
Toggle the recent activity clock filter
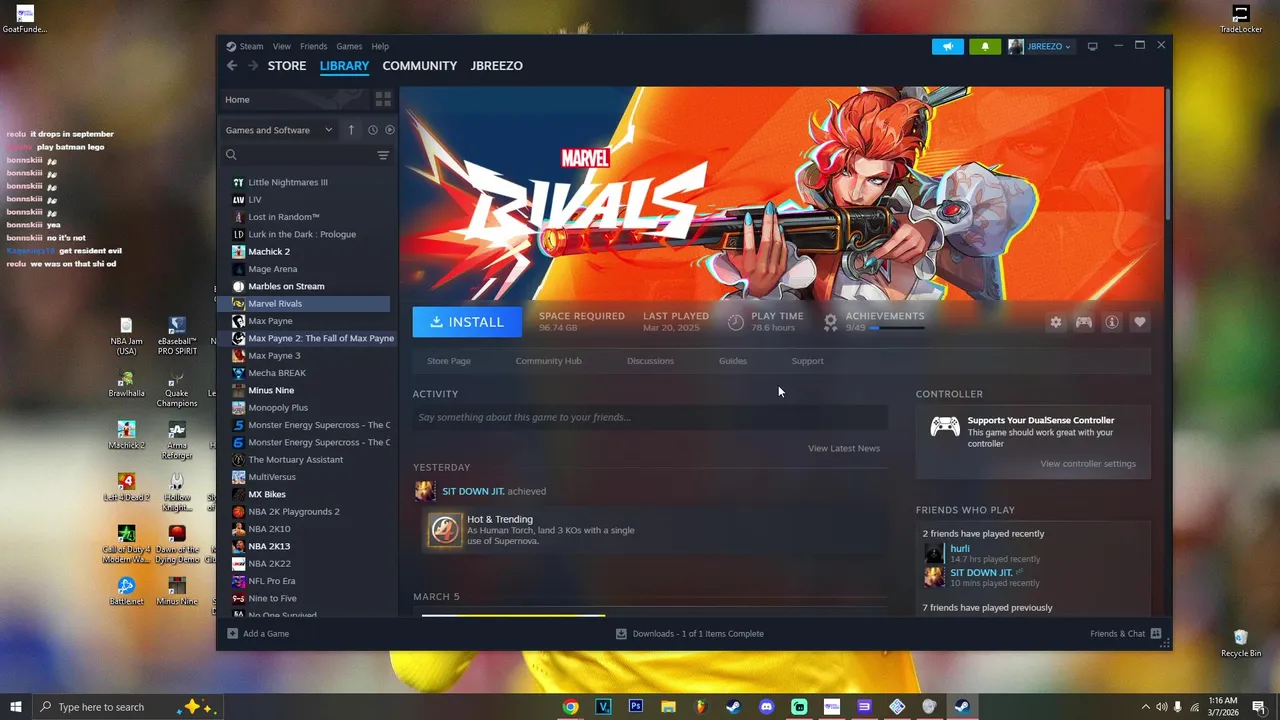[372, 130]
